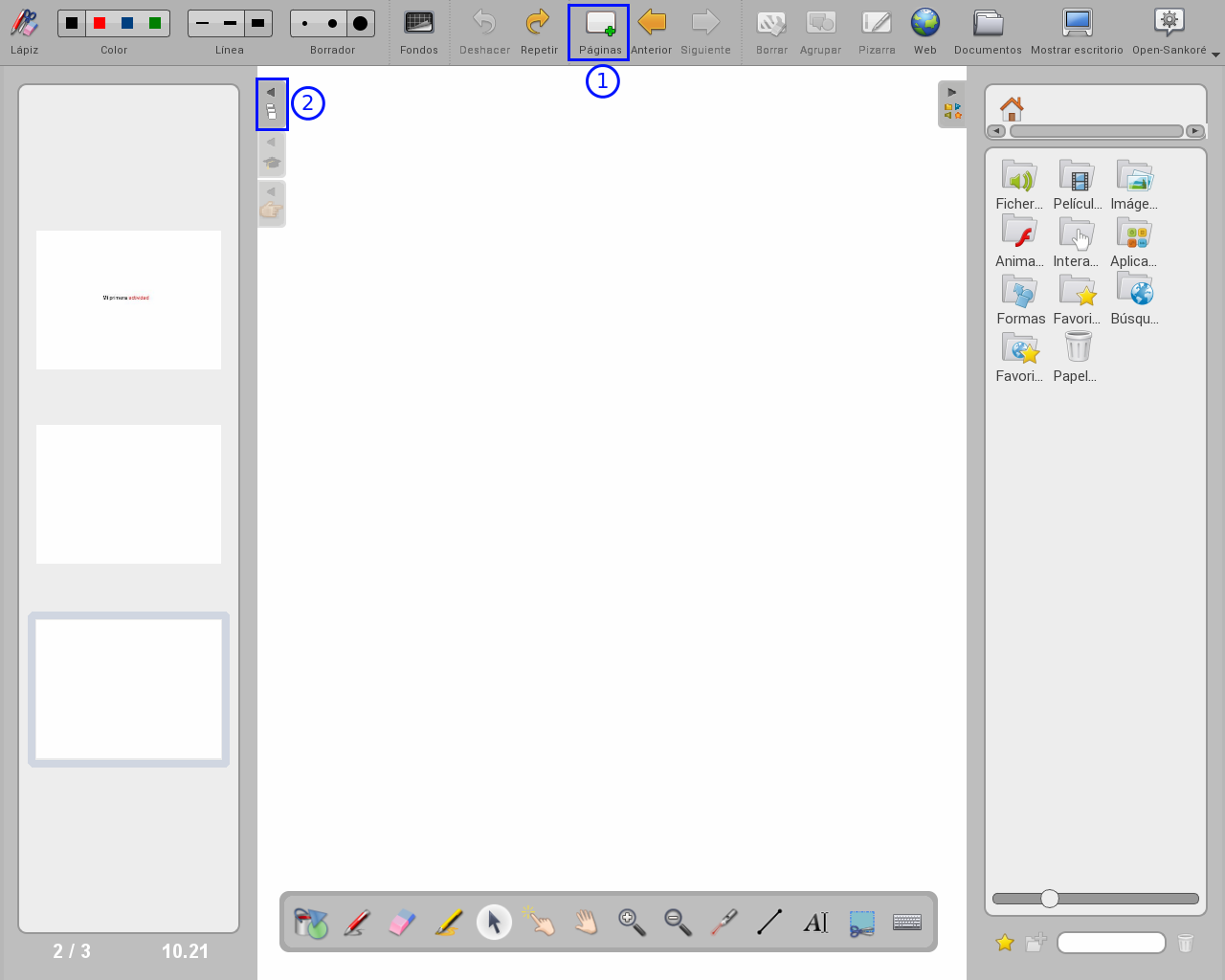This screenshot has height=980, width=1225.
Task: Select the largest eraser size
Action: point(360,23)
